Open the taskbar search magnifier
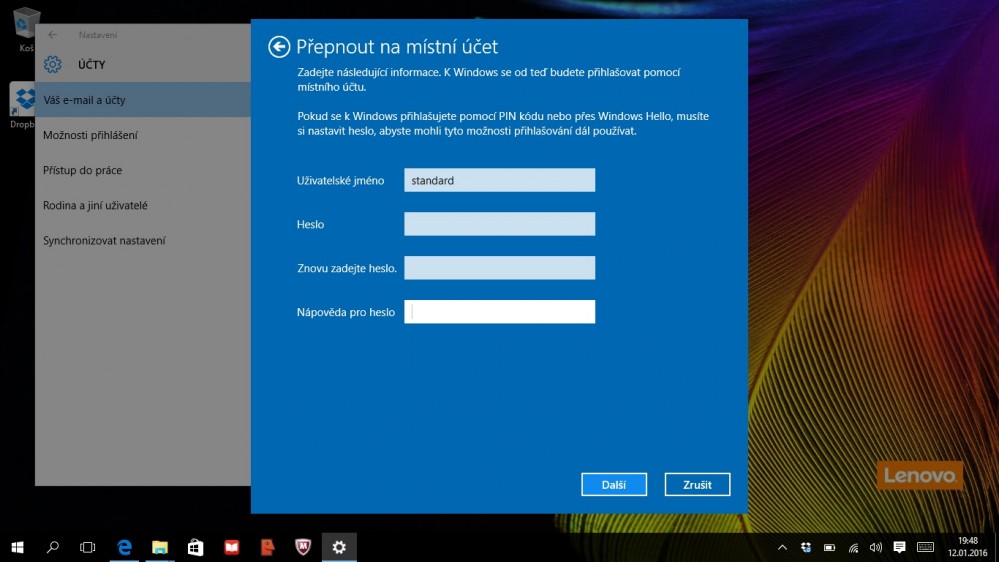Viewport: 999px width, 562px height. 53,547
